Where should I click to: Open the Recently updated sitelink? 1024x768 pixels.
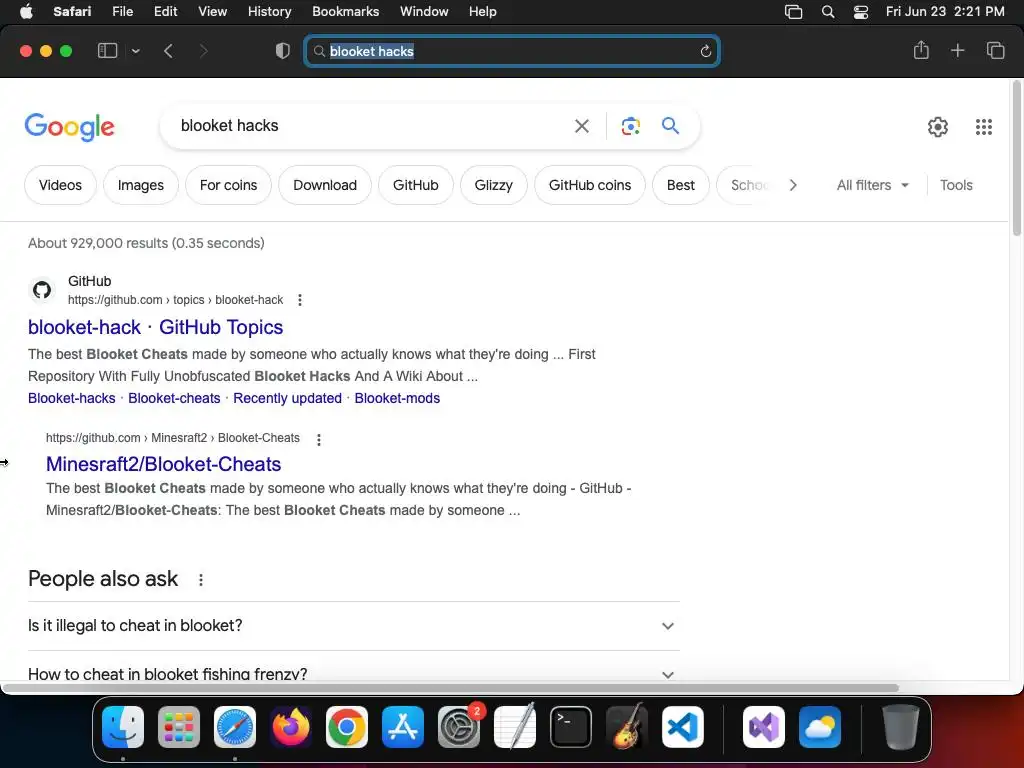pyautogui.click(x=287, y=398)
